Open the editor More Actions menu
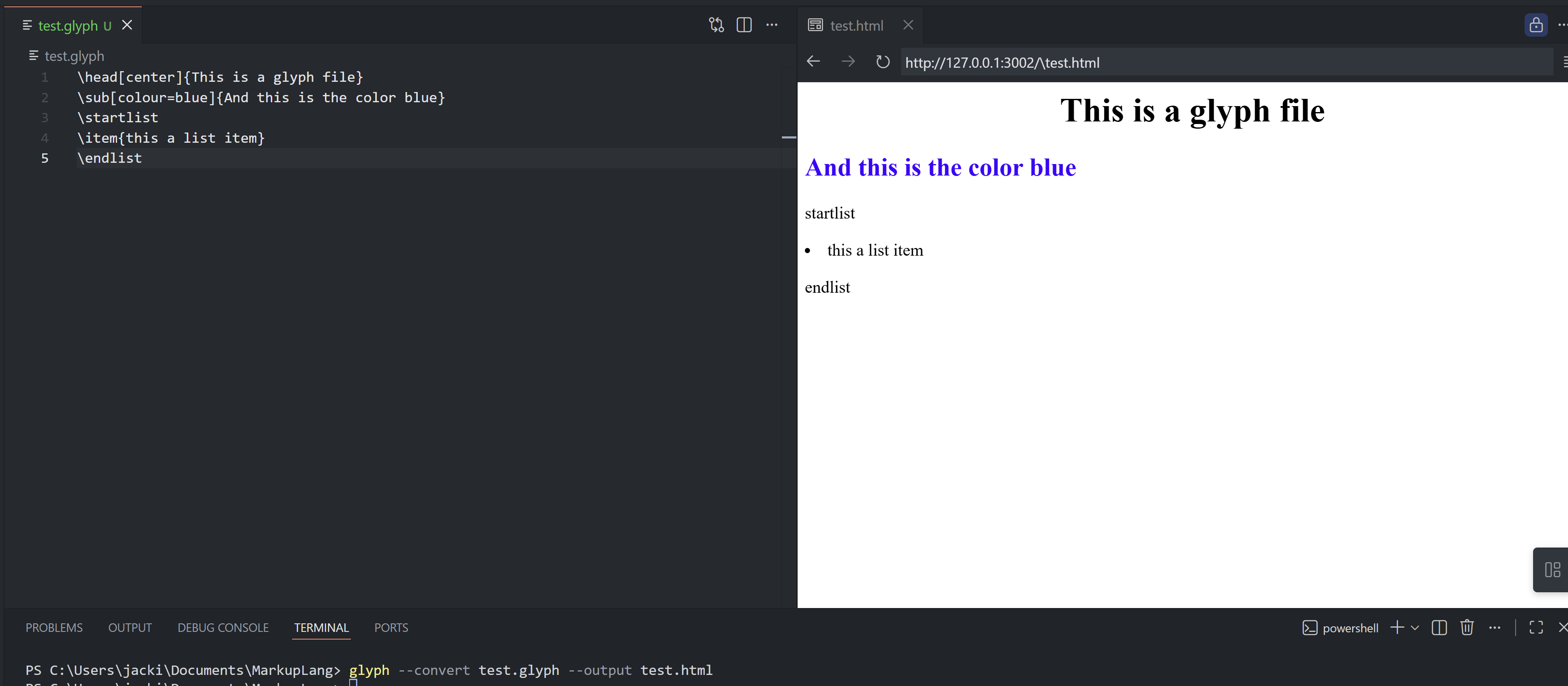The image size is (1568, 686). 772,25
